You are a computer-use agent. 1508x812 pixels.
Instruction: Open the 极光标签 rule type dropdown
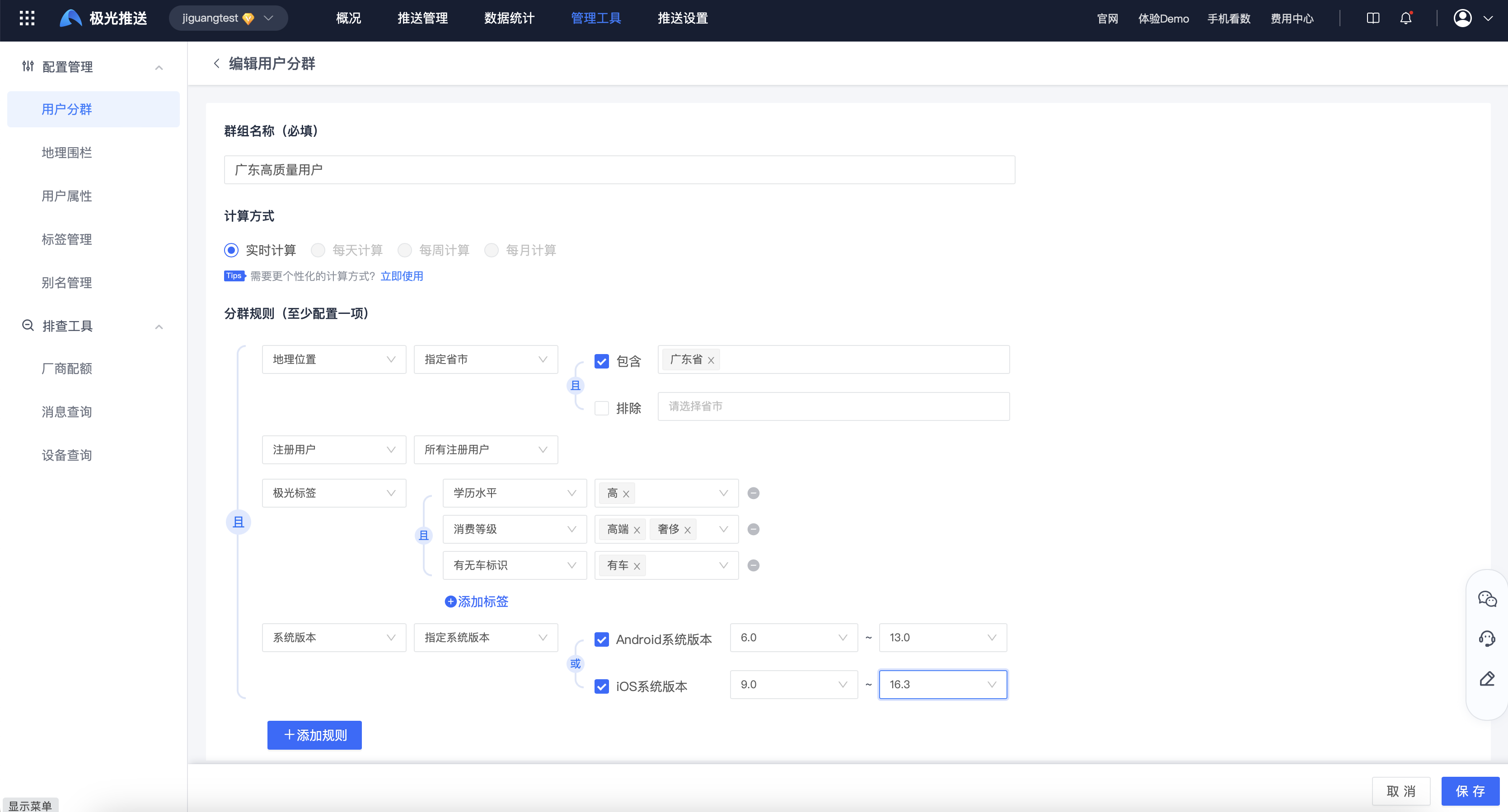334,493
